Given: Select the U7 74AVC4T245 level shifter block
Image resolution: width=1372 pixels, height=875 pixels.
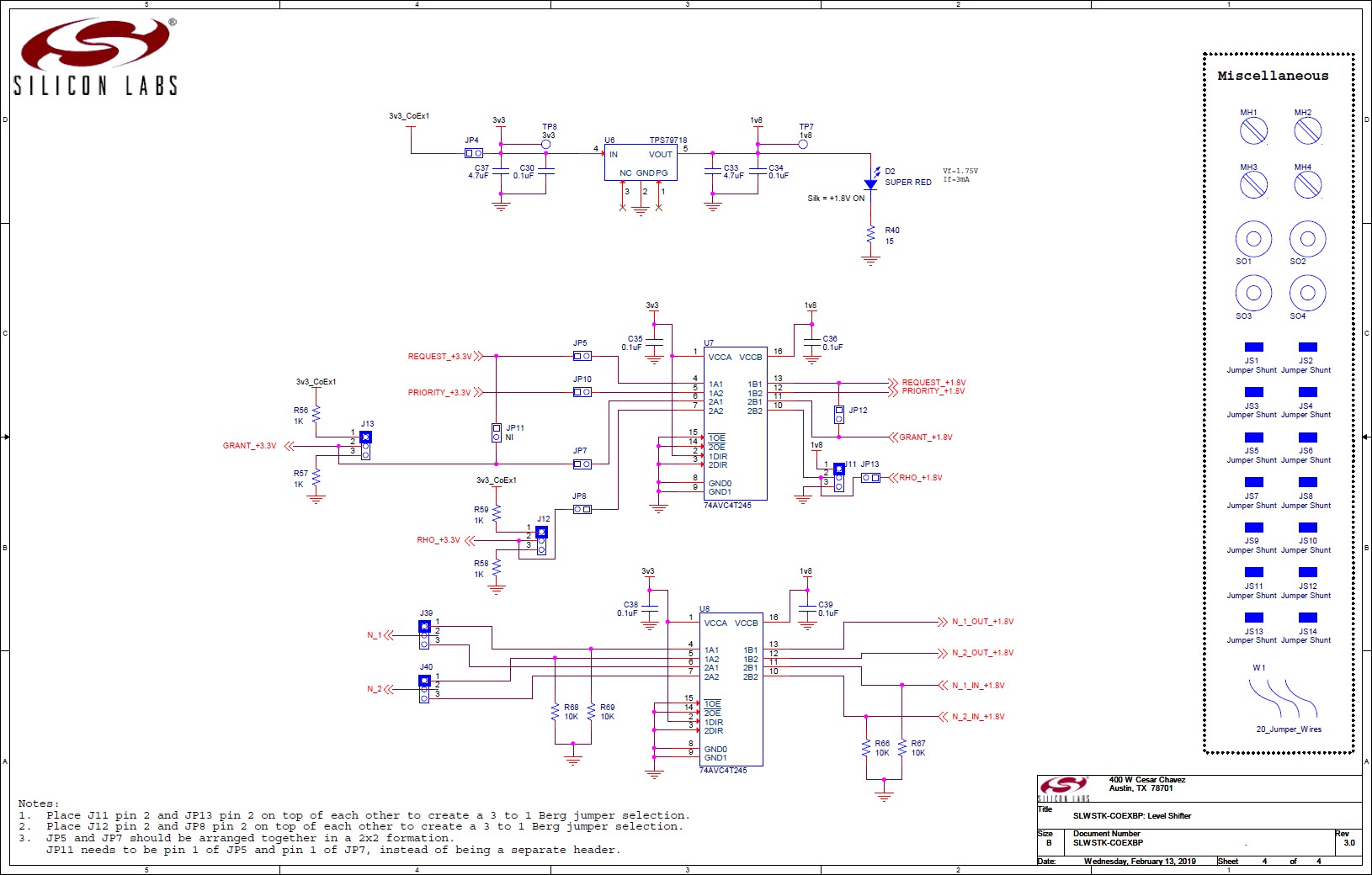Looking at the screenshot, I should [735, 424].
